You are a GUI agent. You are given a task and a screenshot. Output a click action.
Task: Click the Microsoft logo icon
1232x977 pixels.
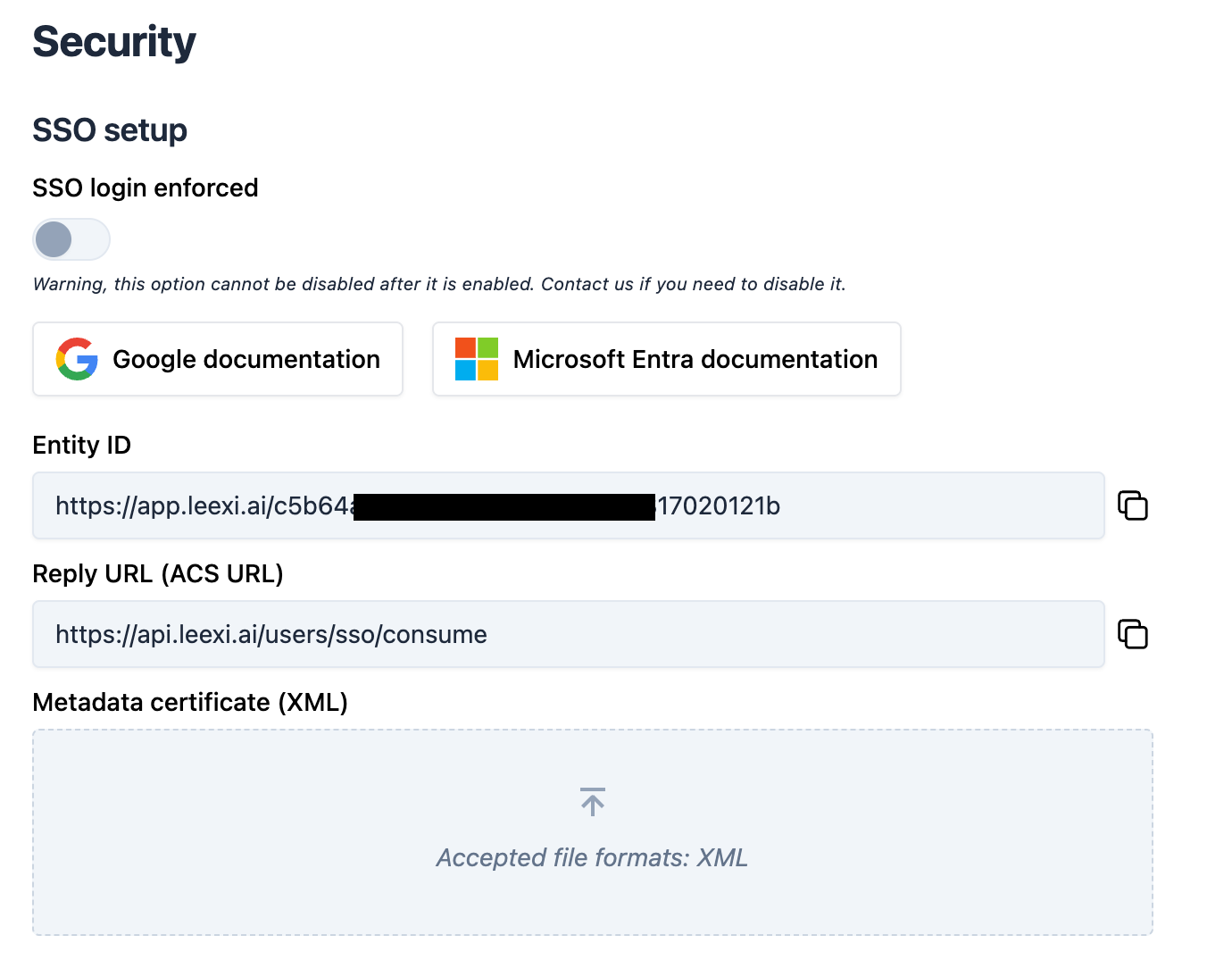coord(477,359)
